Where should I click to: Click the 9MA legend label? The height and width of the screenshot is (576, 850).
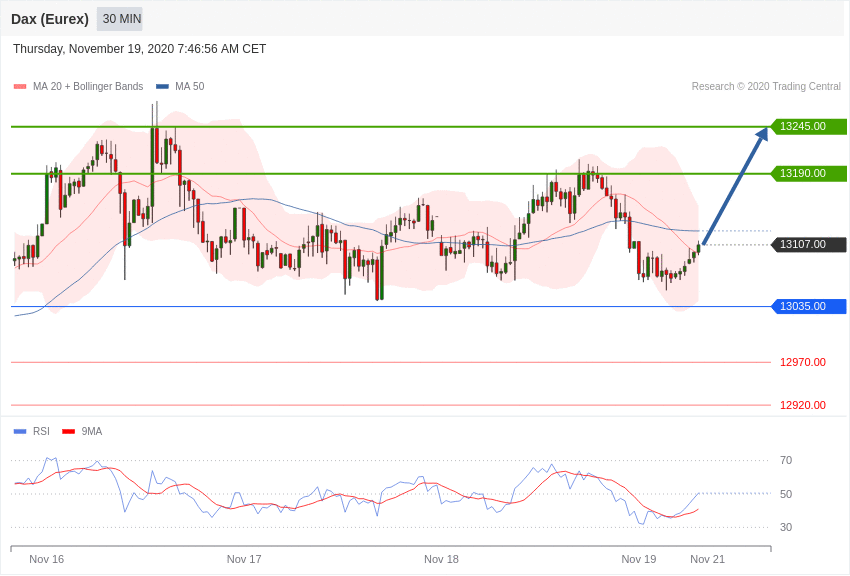(92, 431)
